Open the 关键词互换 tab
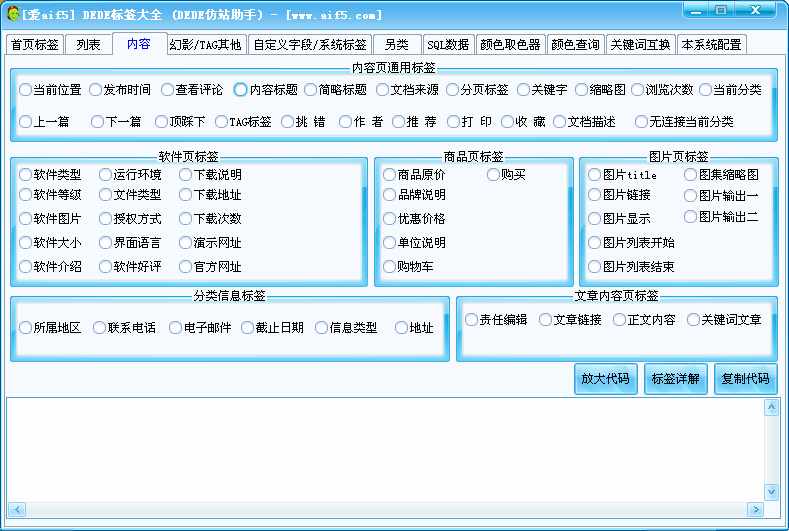This screenshot has height=531, width=789. (x=640, y=45)
